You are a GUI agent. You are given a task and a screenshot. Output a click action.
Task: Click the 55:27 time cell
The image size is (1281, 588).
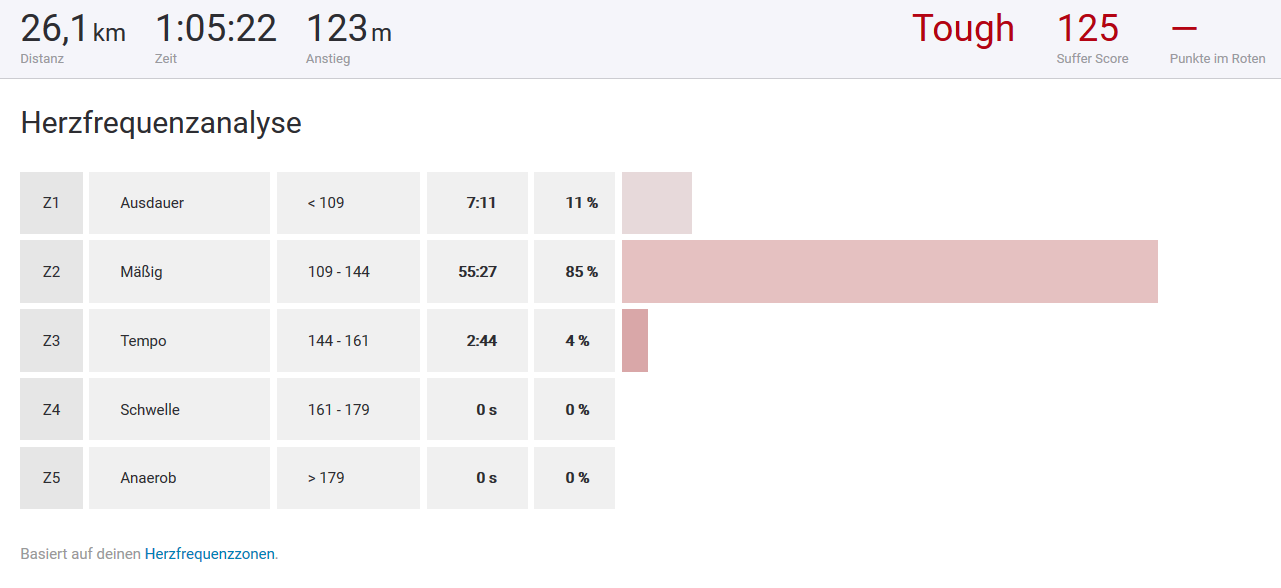477,271
